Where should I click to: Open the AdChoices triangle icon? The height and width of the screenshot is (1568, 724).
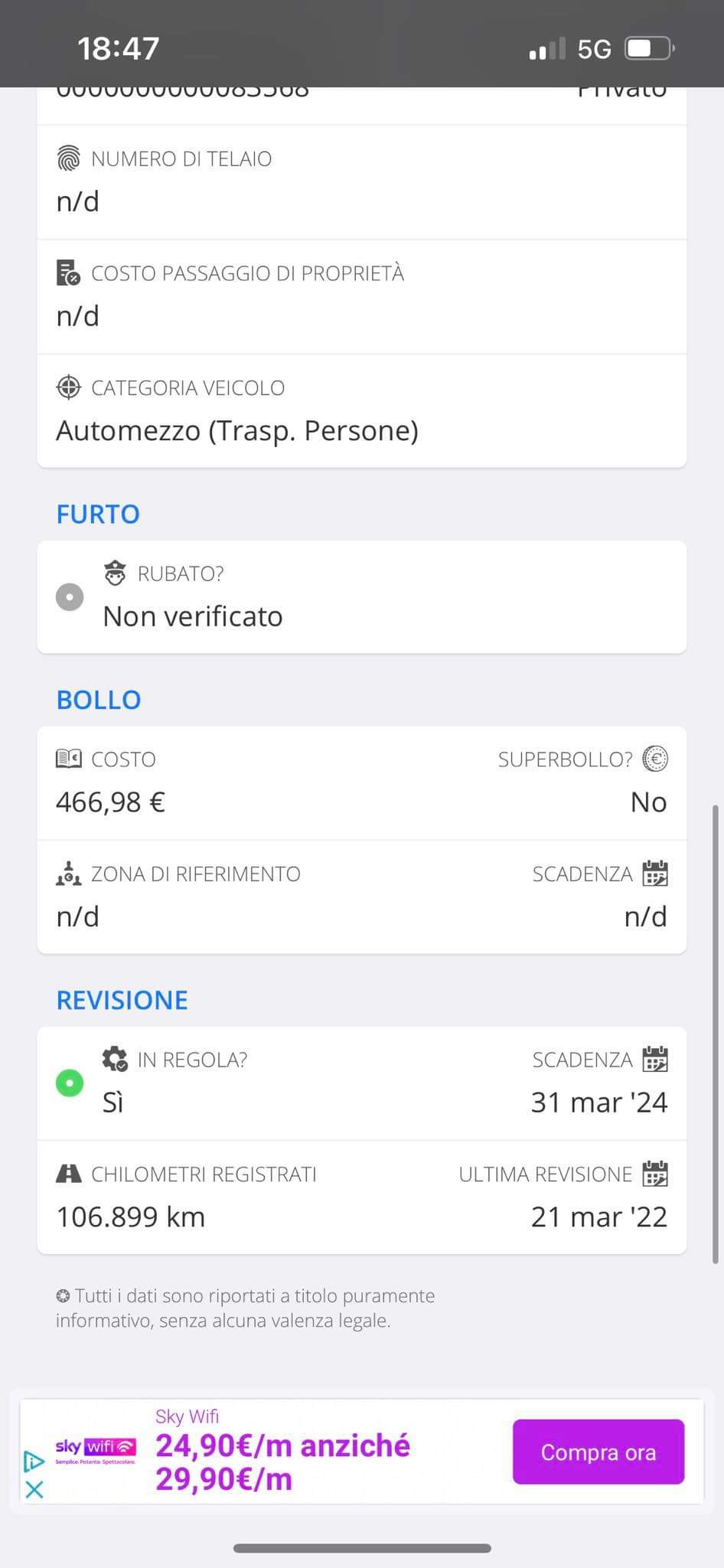point(34,1461)
